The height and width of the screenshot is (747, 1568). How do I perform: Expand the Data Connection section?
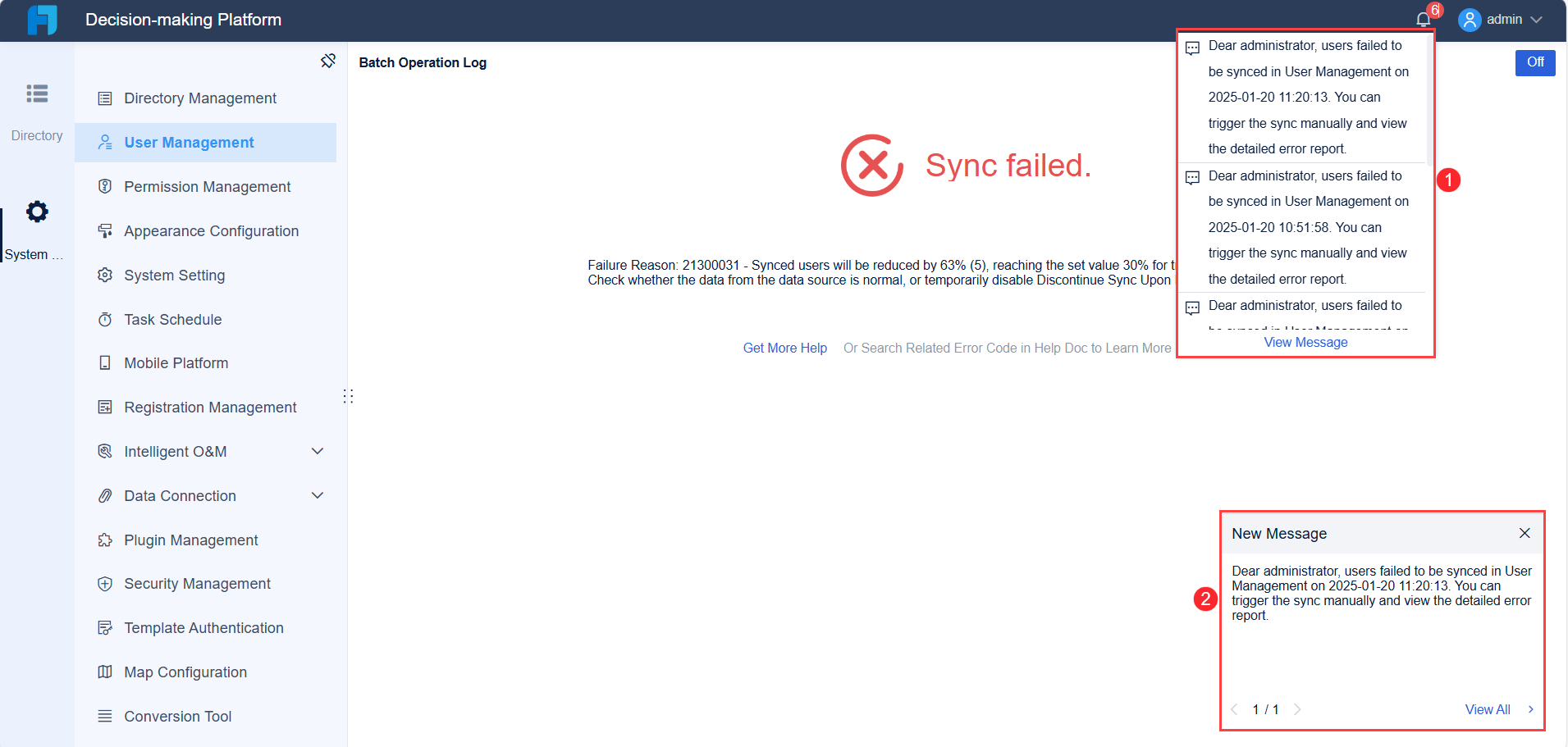coord(318,495)
